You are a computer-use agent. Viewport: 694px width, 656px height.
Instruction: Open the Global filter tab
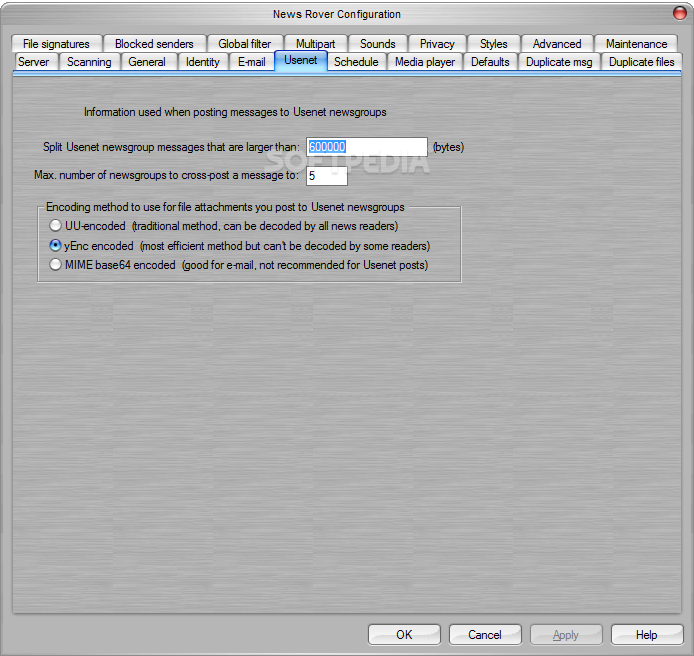(245, 44)
